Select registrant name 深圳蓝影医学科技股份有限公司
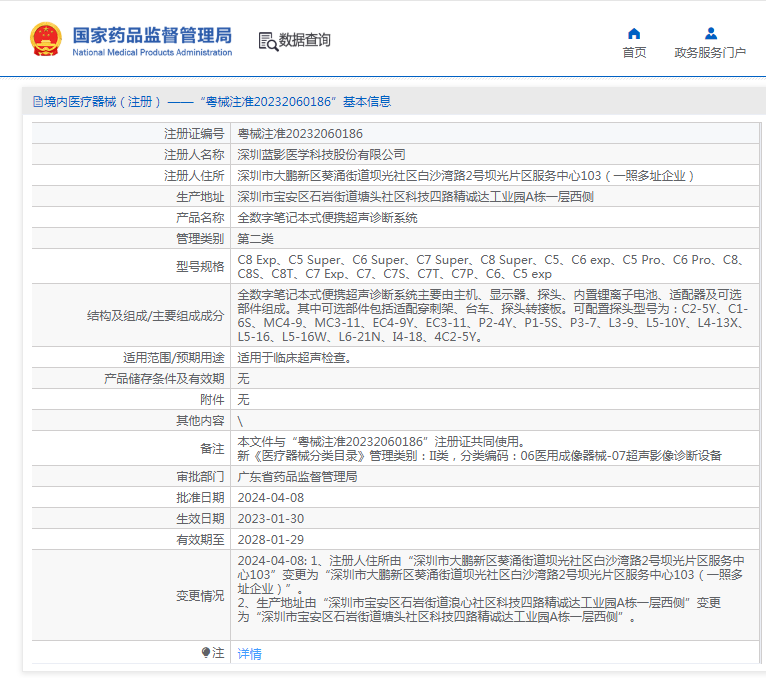 tap(321, 155)
